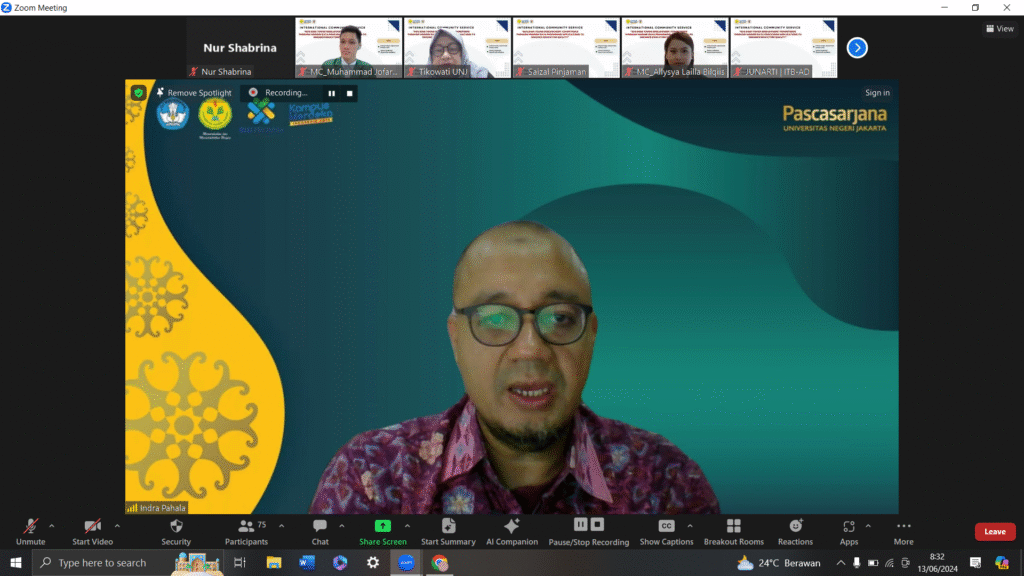Open the More menu

tap(903, 531)
